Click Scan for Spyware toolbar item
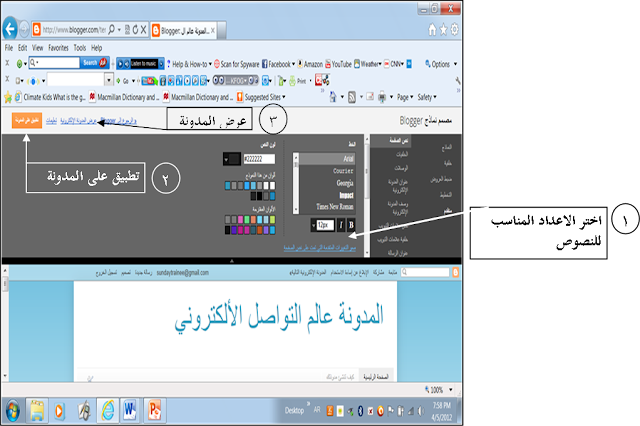The width and height of the screenshot is (640, 426). click(x=237, y=64)
